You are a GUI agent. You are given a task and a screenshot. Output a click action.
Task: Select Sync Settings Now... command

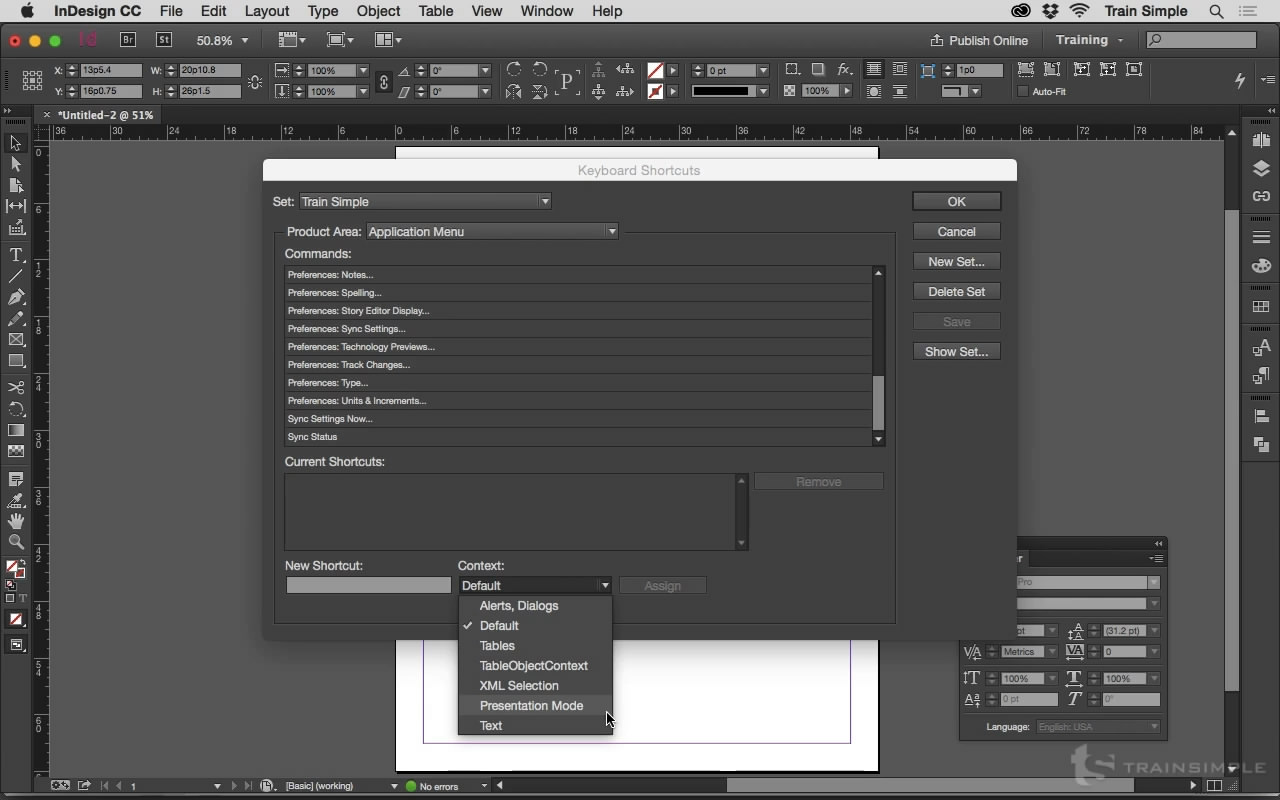click(578, 418)
